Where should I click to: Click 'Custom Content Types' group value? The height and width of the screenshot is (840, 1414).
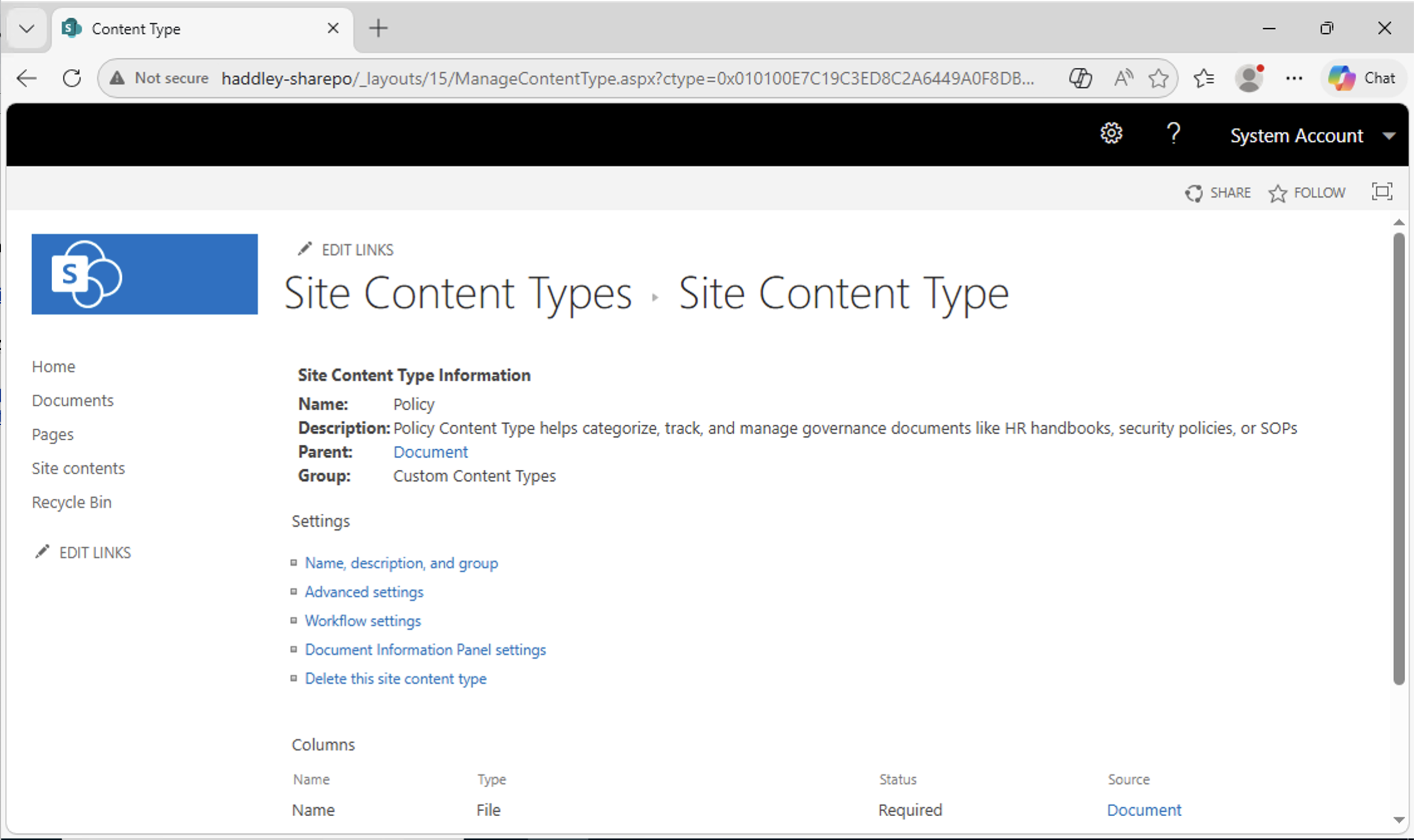pyautogui.click(x=474, y=476)
